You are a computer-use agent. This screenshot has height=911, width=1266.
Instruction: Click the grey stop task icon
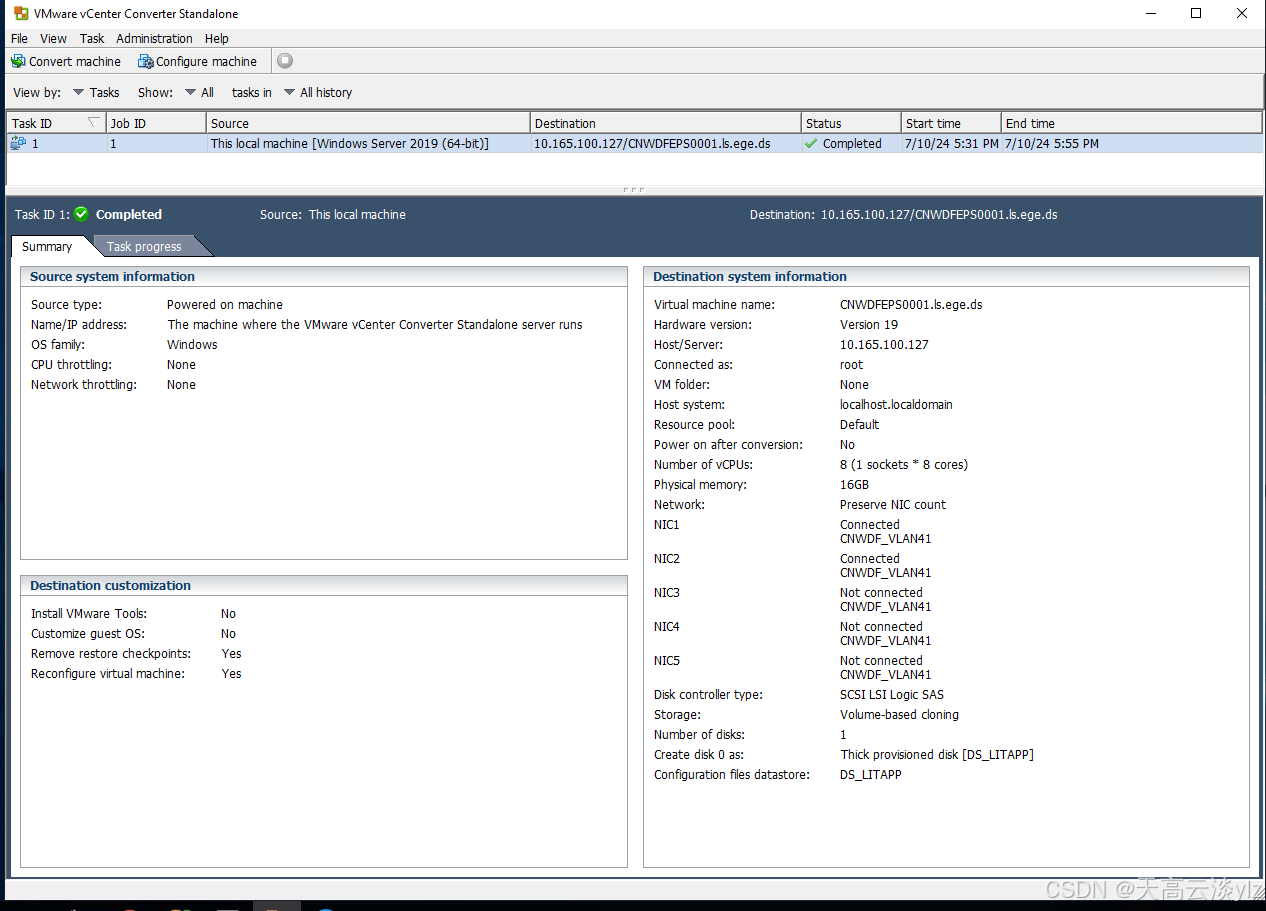point(285,61)
